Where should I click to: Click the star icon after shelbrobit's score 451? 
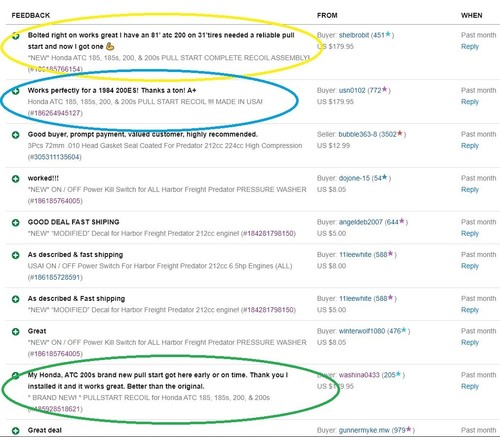coord(388,34)
